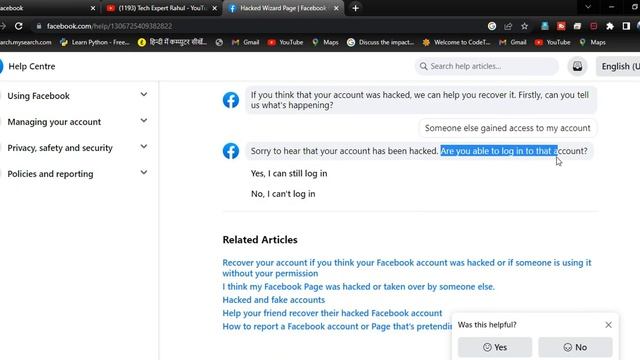
Task: Open 'I think my Facebook Page was hacked' article
Action: point(358,287)
